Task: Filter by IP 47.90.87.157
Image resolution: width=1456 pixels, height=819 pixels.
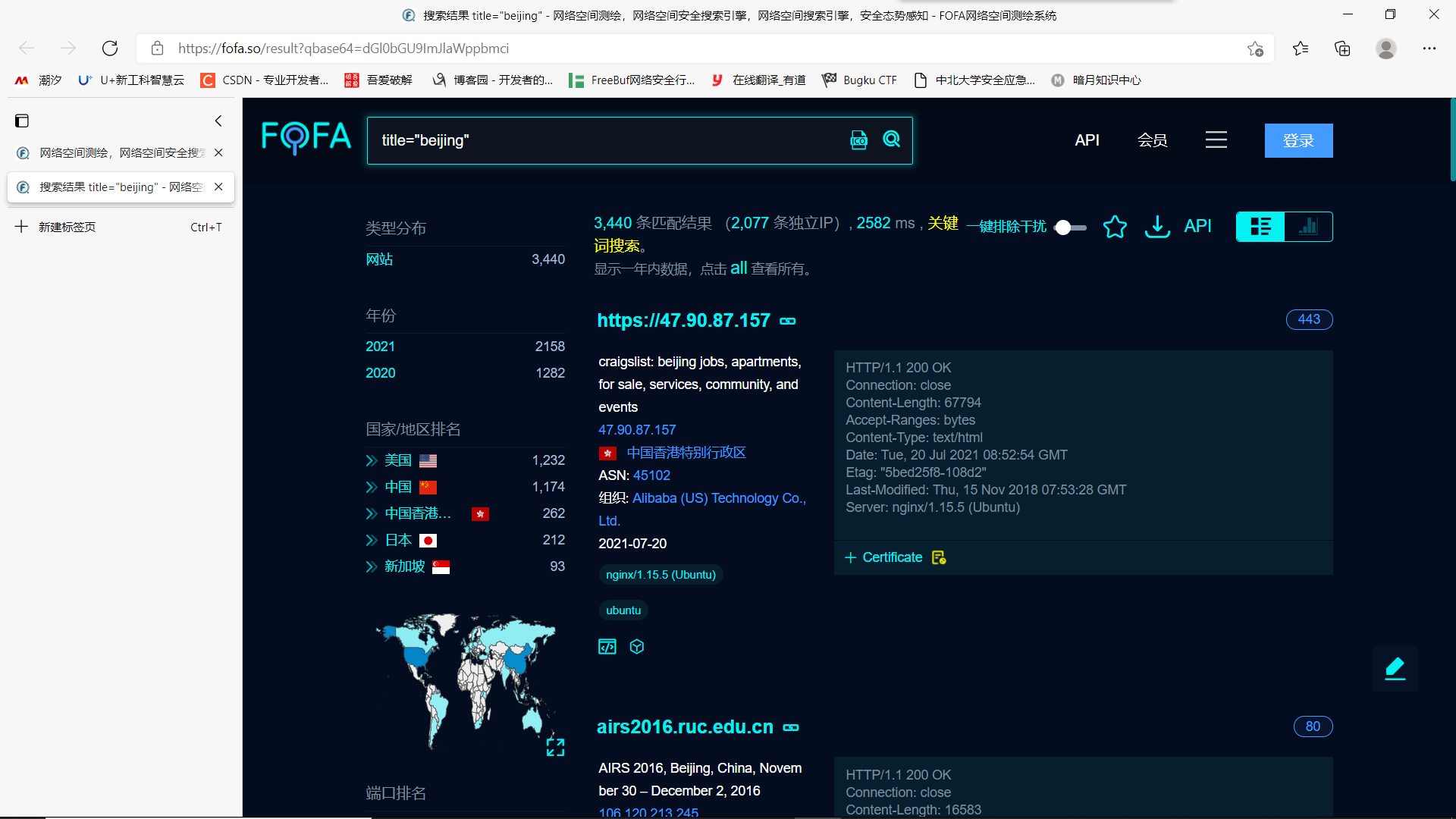Action: pos(637,430)
